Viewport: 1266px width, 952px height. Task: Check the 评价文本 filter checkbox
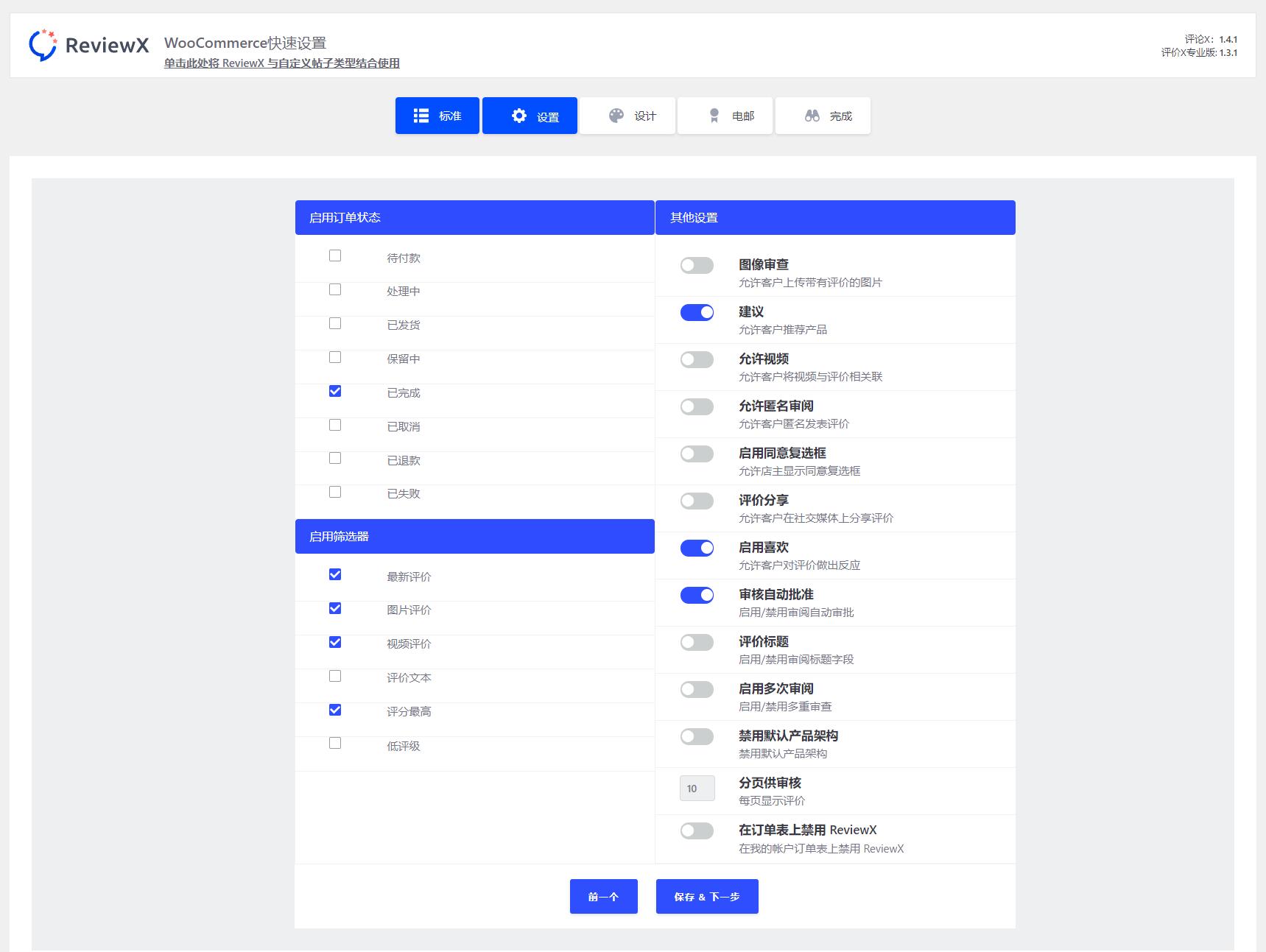(x=335, y=676)
